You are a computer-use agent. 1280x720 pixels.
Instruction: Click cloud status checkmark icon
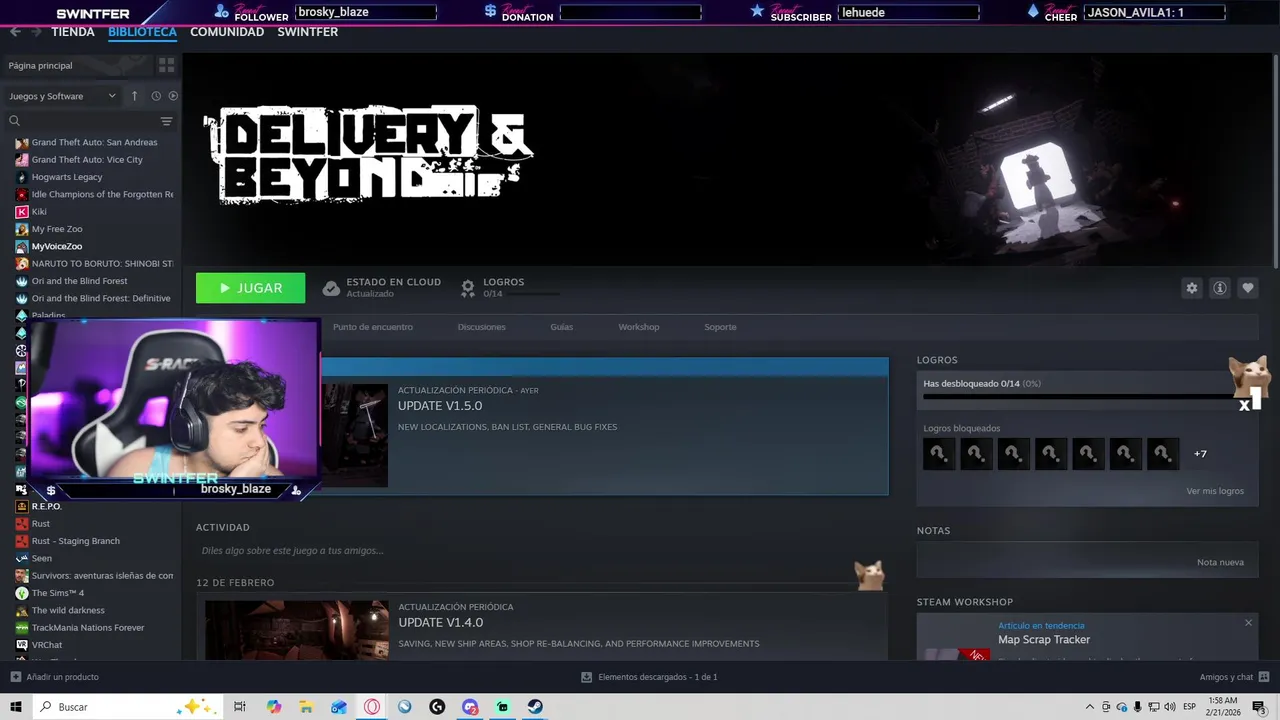(x=331, y=288)
